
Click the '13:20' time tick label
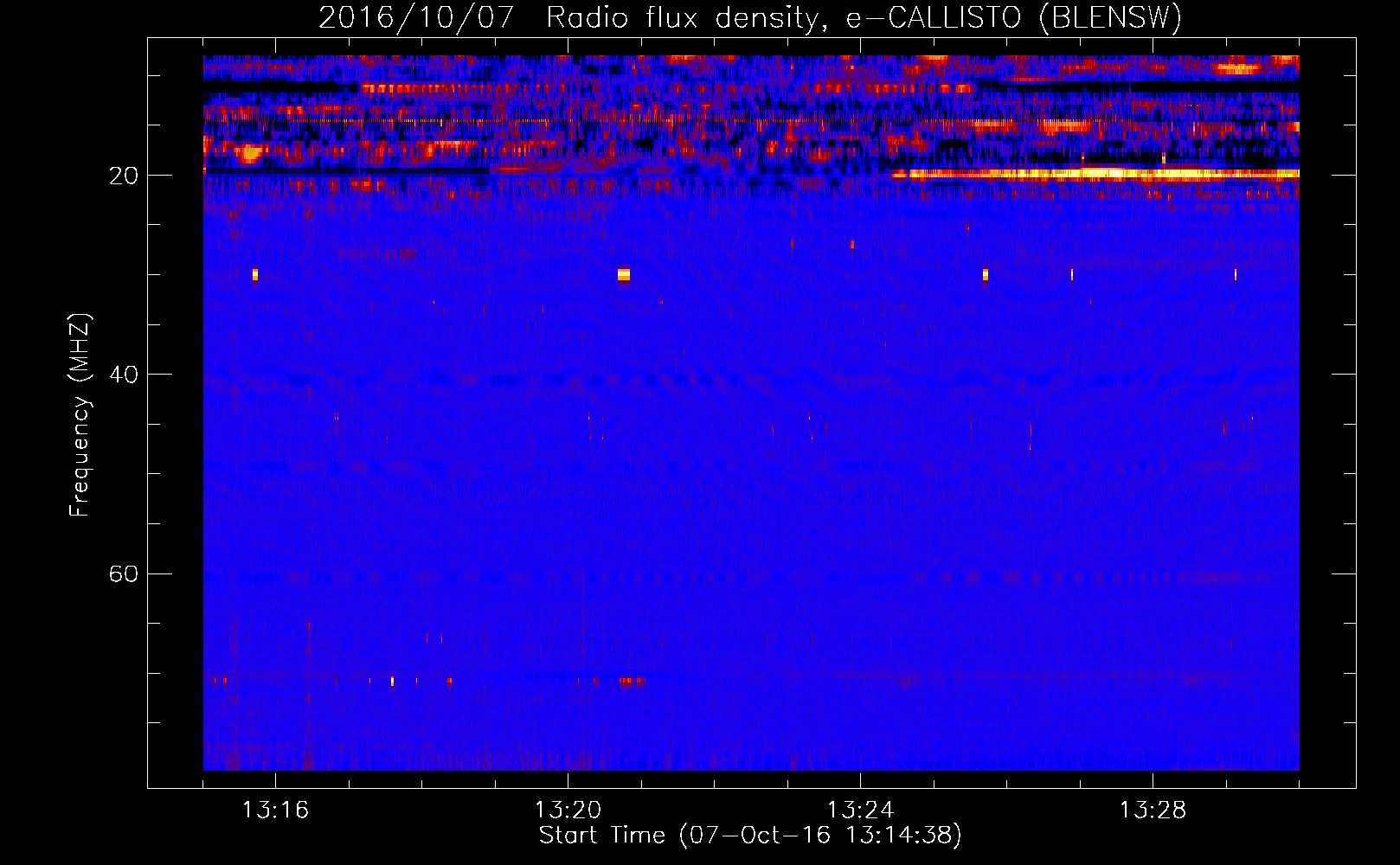tap(568, 811)
